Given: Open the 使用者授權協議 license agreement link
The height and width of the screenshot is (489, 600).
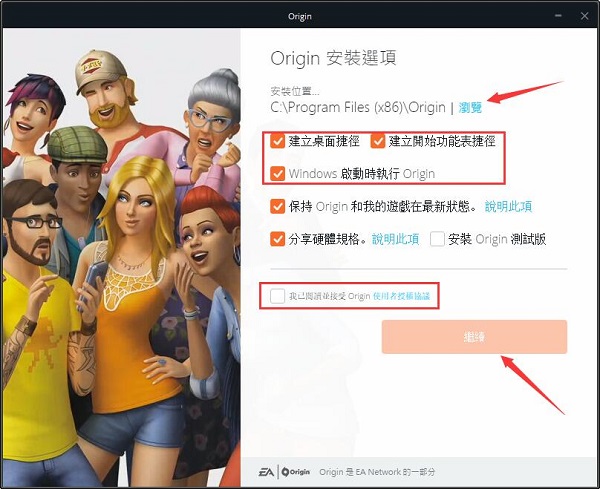Looking at the screenshot, I should (x=407, y=297).
